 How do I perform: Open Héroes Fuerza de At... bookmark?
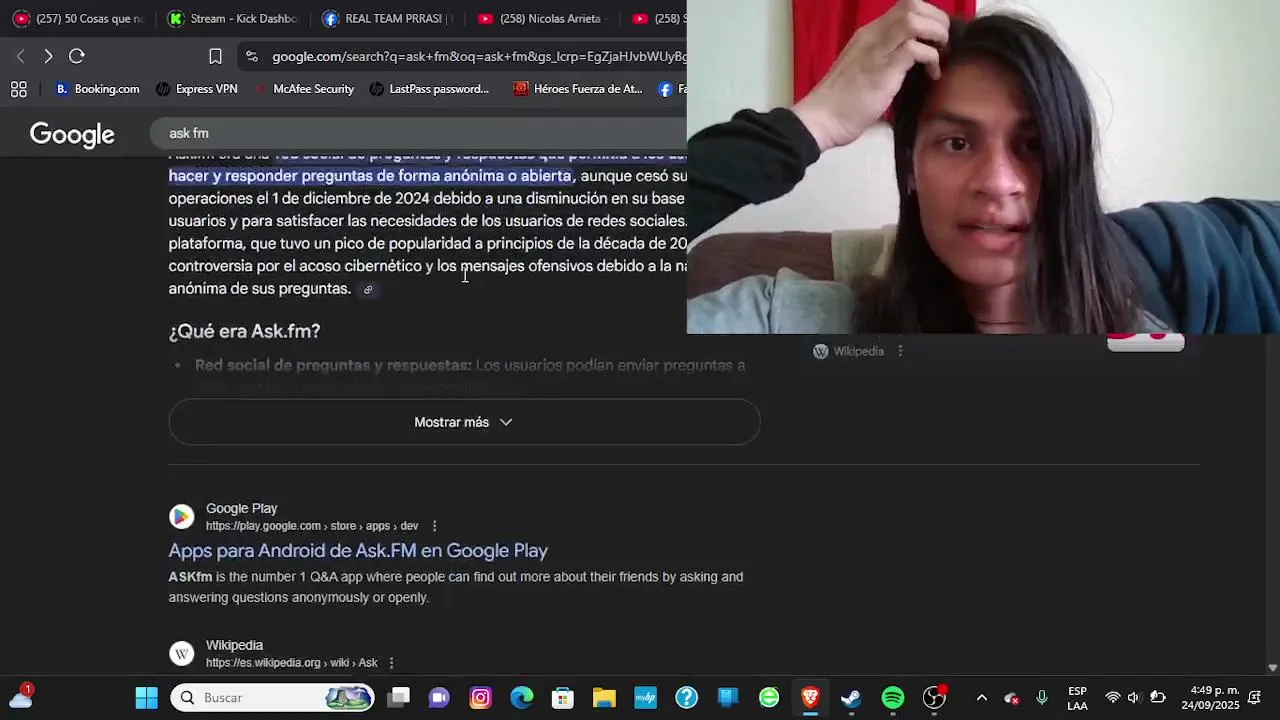(x=578, y=89)
